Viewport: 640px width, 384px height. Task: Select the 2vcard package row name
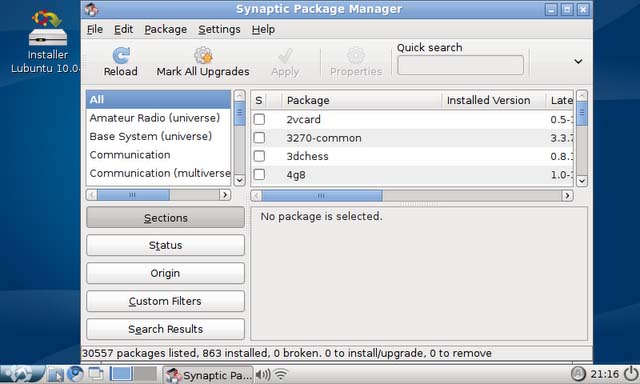pos(303,120)
